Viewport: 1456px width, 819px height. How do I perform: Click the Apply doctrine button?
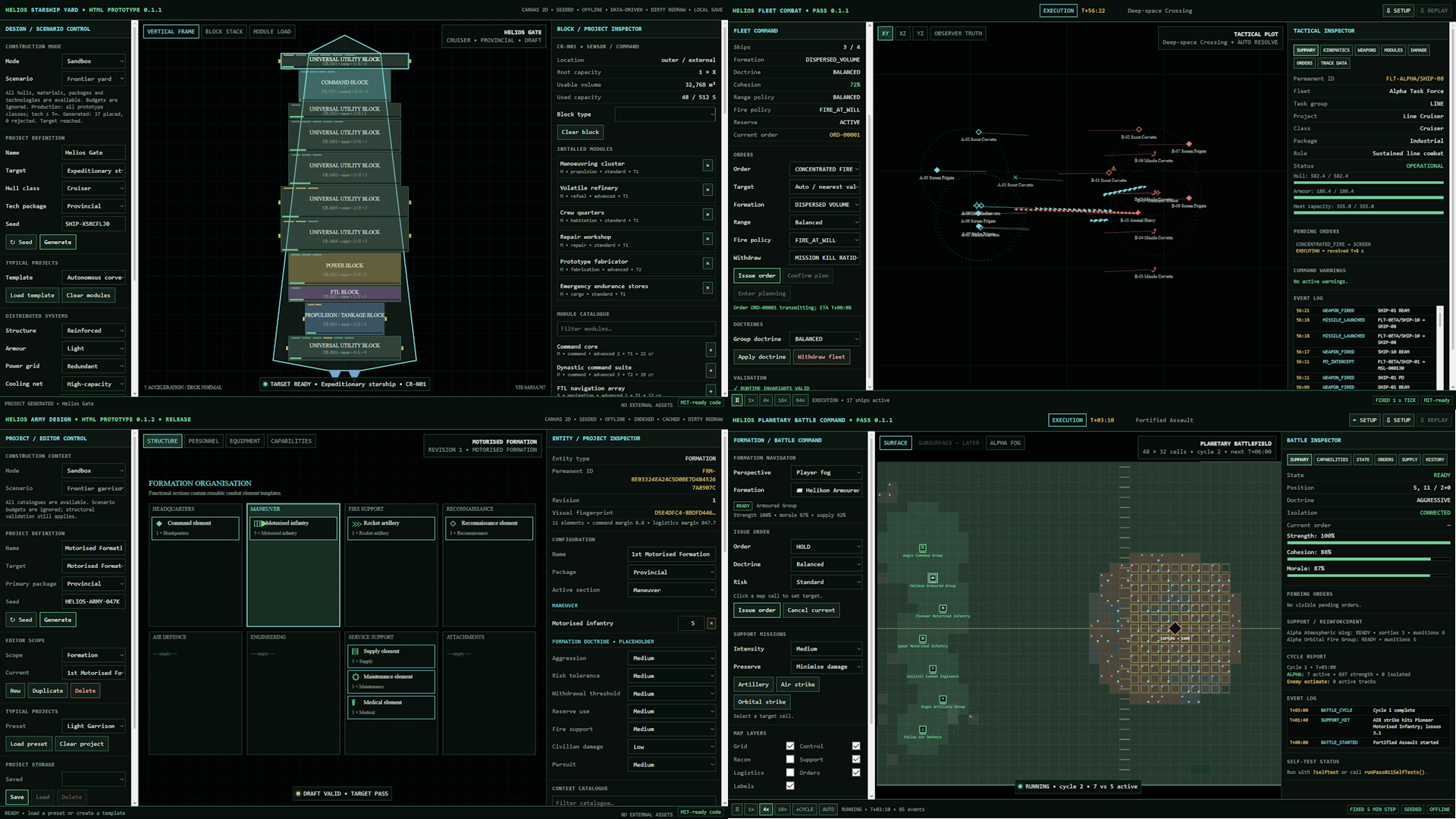761,357
